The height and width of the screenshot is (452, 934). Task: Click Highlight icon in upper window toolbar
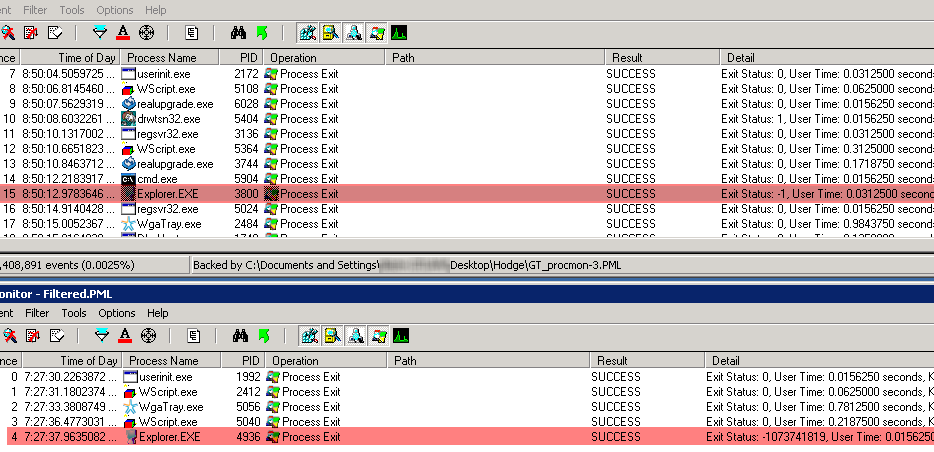[x=123, y=33]
